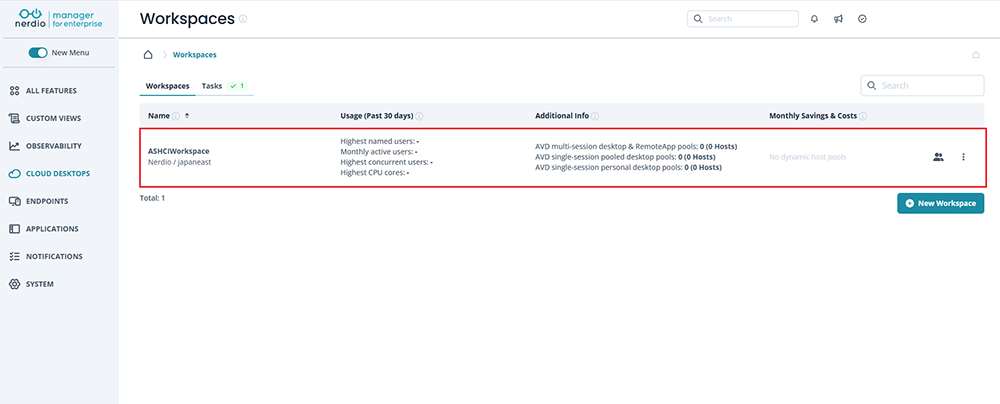Viewport: 1000px width, 404px height.
Task: Sort the table by Name column arrow
Action: [x=187, y=116]
